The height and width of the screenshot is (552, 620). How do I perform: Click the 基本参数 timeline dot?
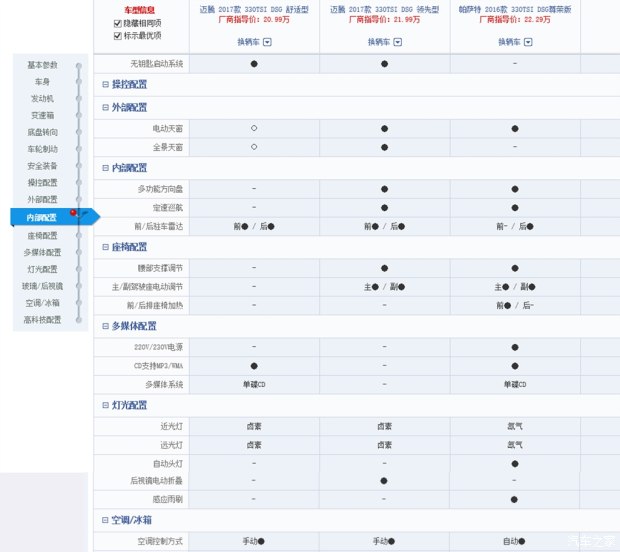[79, 66]
